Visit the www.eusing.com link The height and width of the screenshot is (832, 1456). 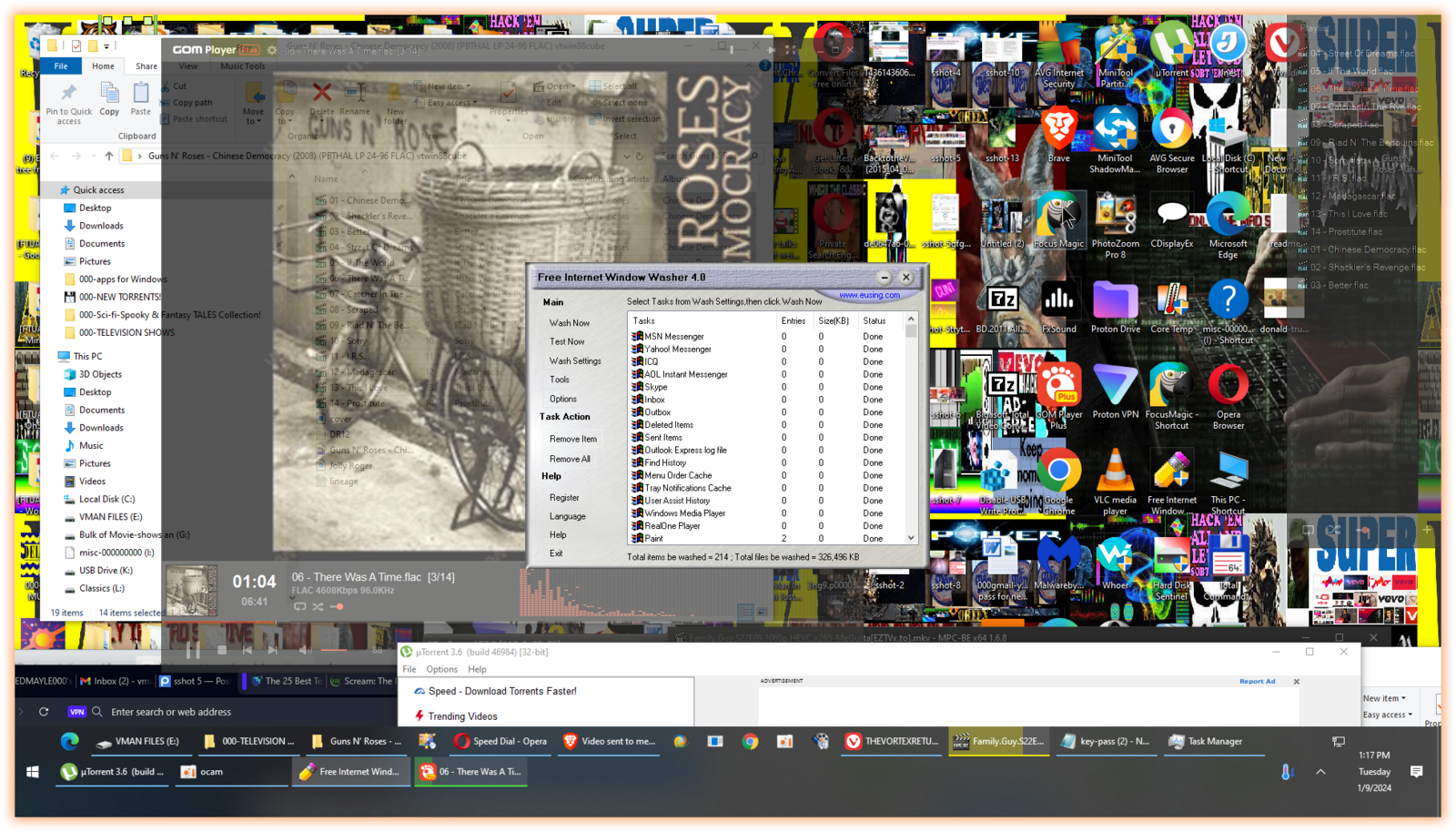[x=869, y=295]
